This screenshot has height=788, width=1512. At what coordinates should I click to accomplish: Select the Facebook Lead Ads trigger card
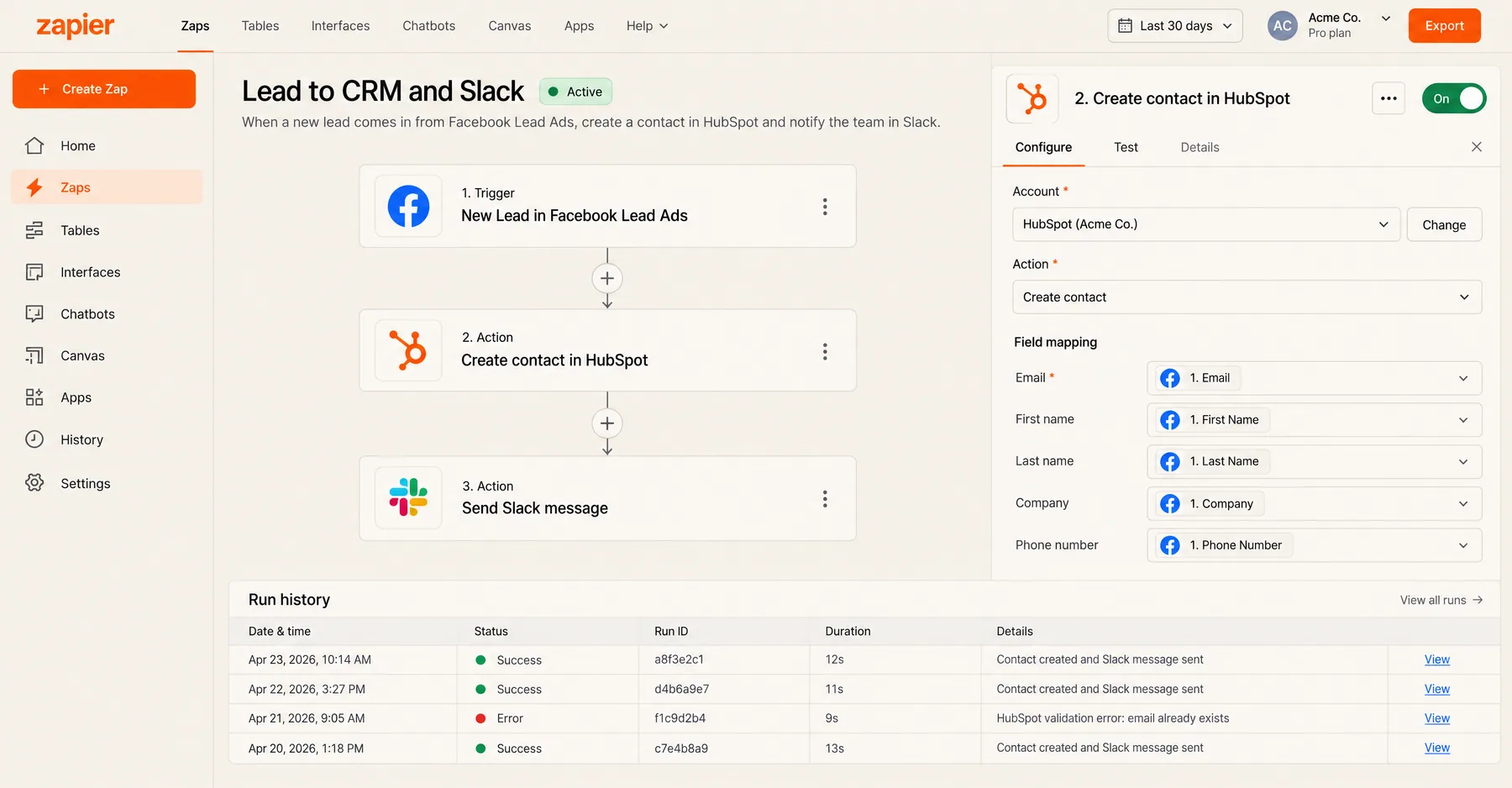click(x=607, y=206)
